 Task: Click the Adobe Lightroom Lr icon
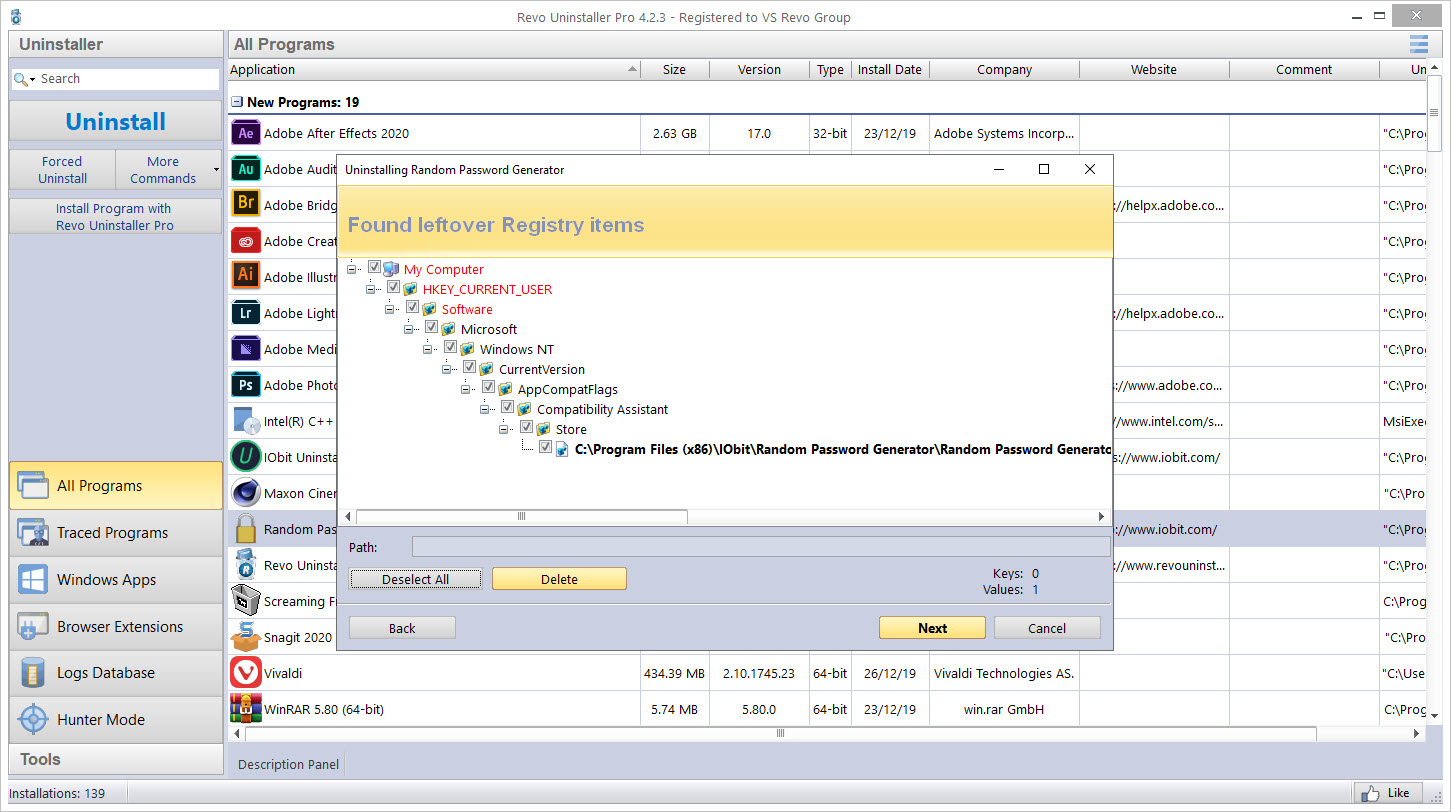246,313
